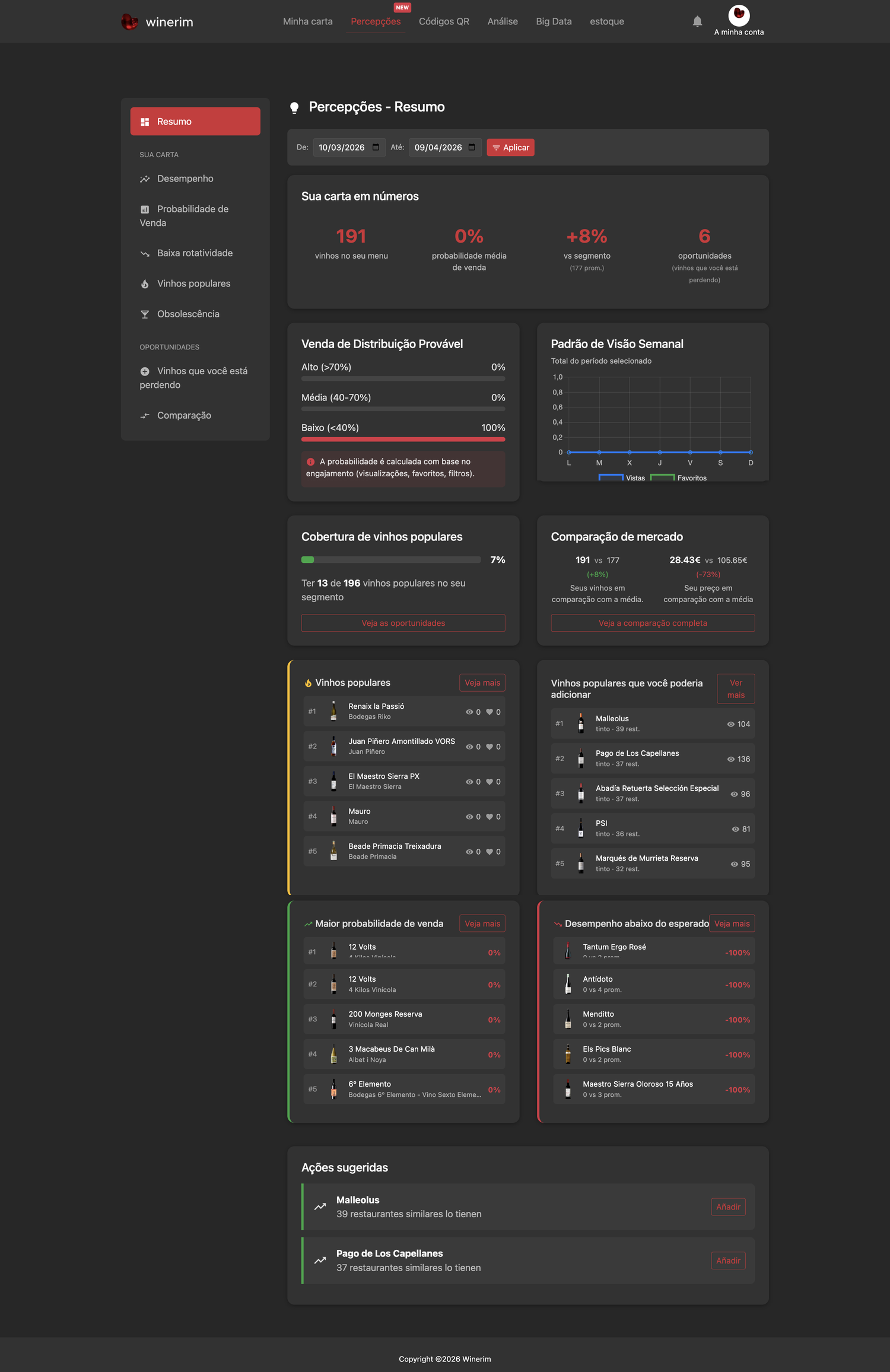The image size is (890, 1372).
Task: Click the down-trend icon in Desempenho abaixo header
Action: [558, 924]
